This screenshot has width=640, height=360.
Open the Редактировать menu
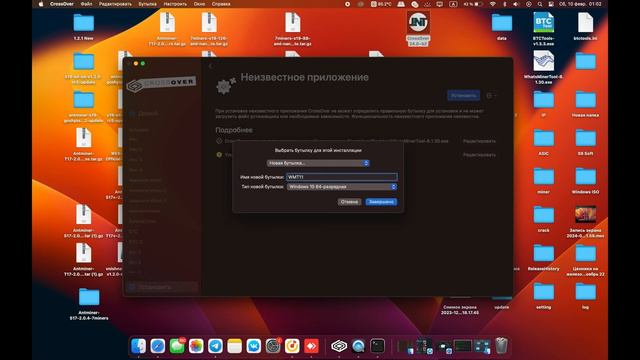point(116,4)
